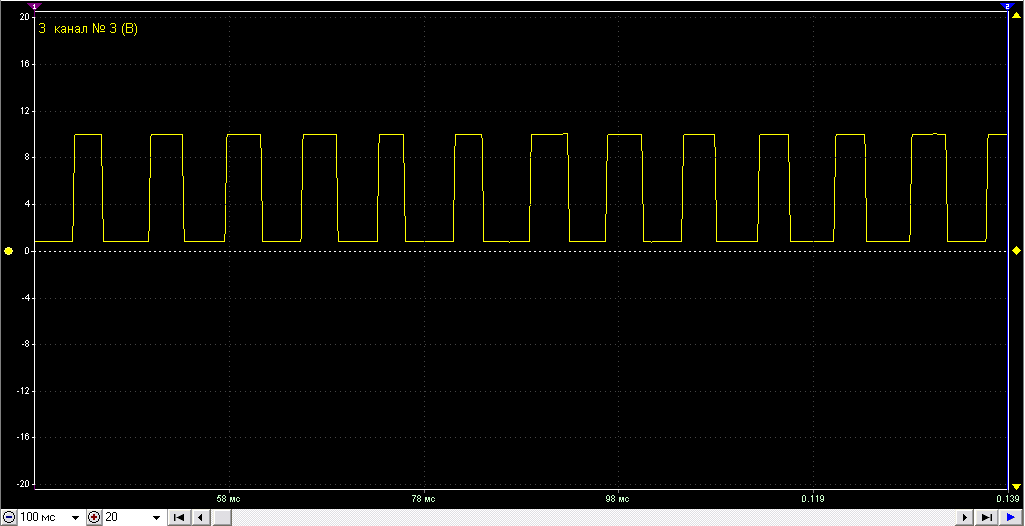Select the канал № 3 (В) channel label
1025x526 pixels.
(x=94, y=29)
